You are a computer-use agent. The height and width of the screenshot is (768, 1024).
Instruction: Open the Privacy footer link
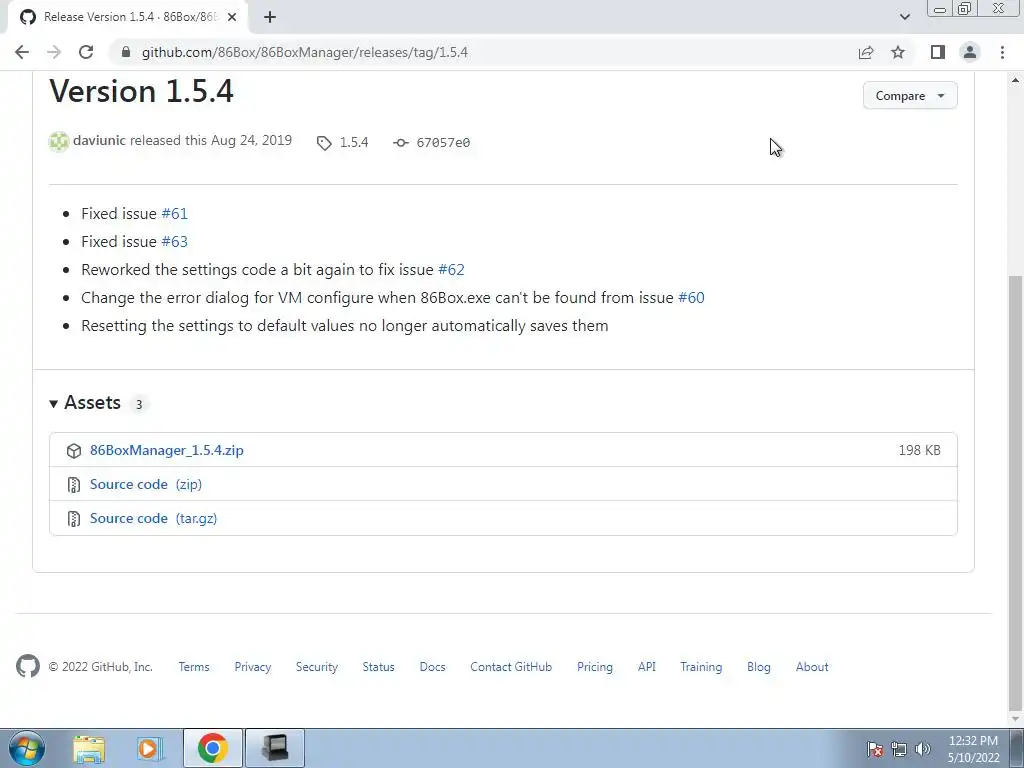click(x=253, y=667)
